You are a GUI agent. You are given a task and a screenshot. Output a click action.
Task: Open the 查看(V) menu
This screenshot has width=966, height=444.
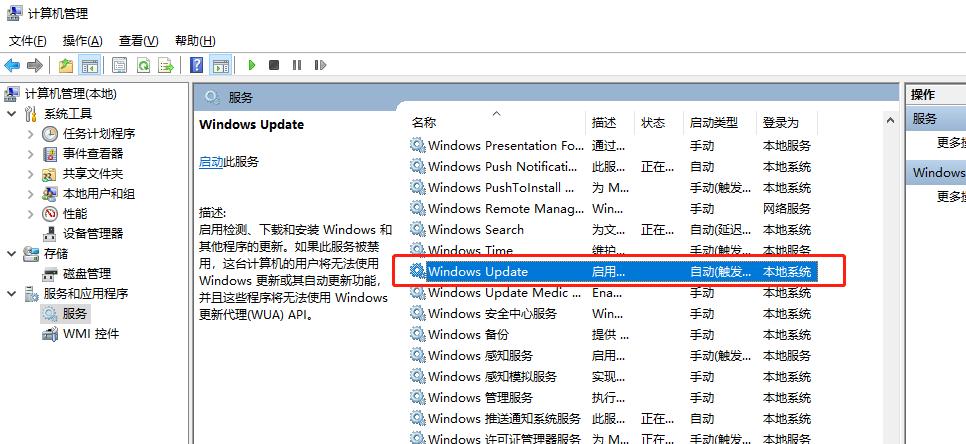pyautogui.click(x=139, y=41)
